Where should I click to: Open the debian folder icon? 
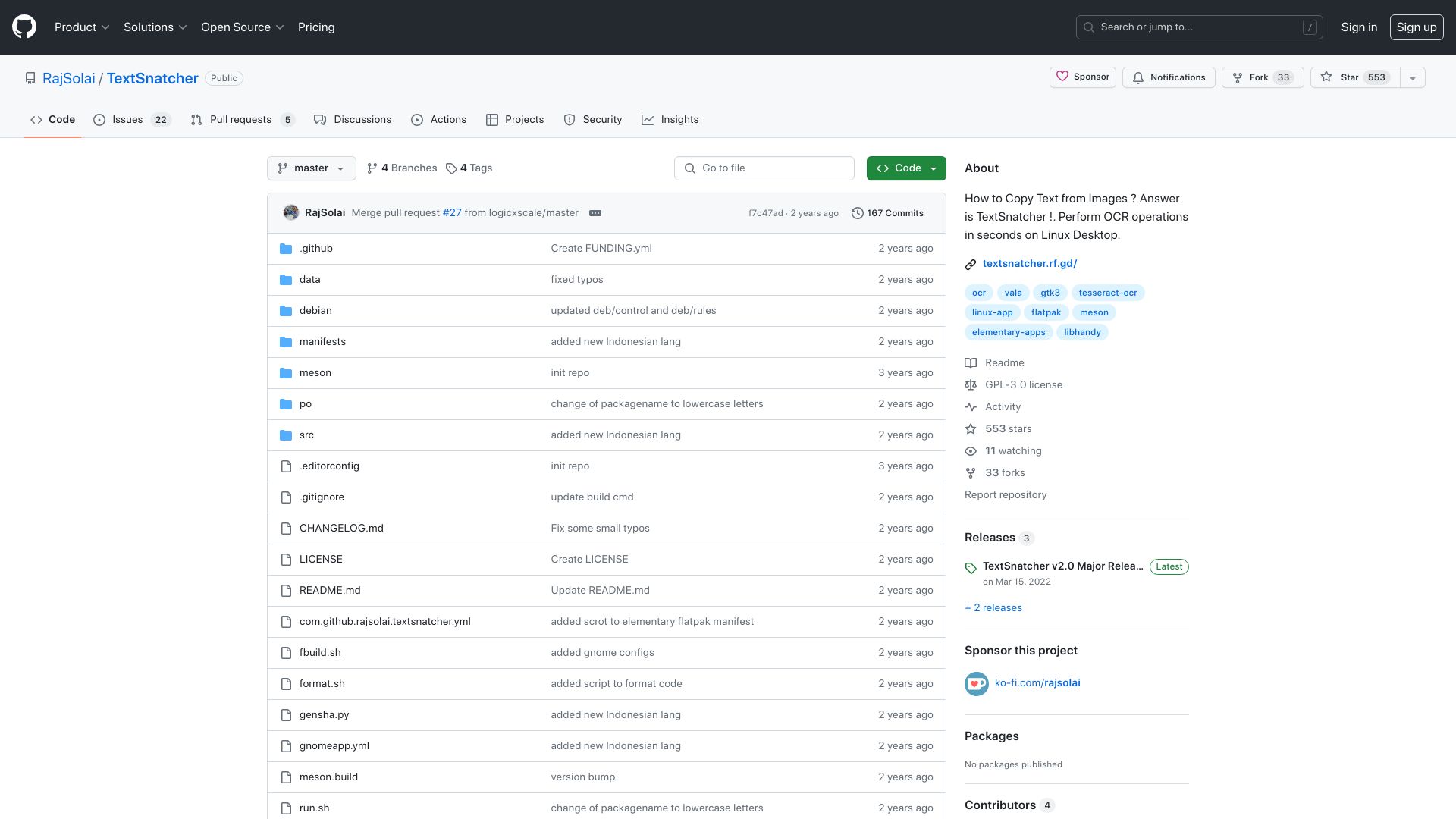286,311
